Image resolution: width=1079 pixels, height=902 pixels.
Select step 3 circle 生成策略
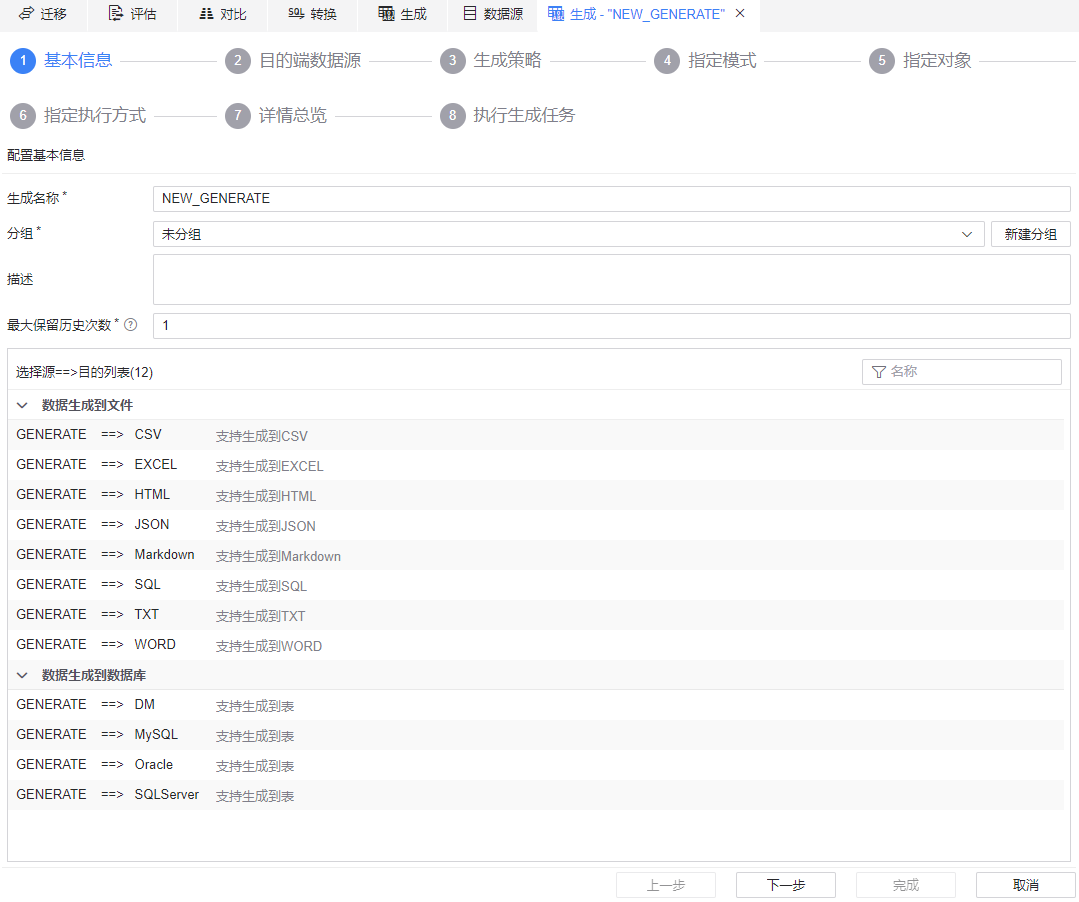(452, 61)
